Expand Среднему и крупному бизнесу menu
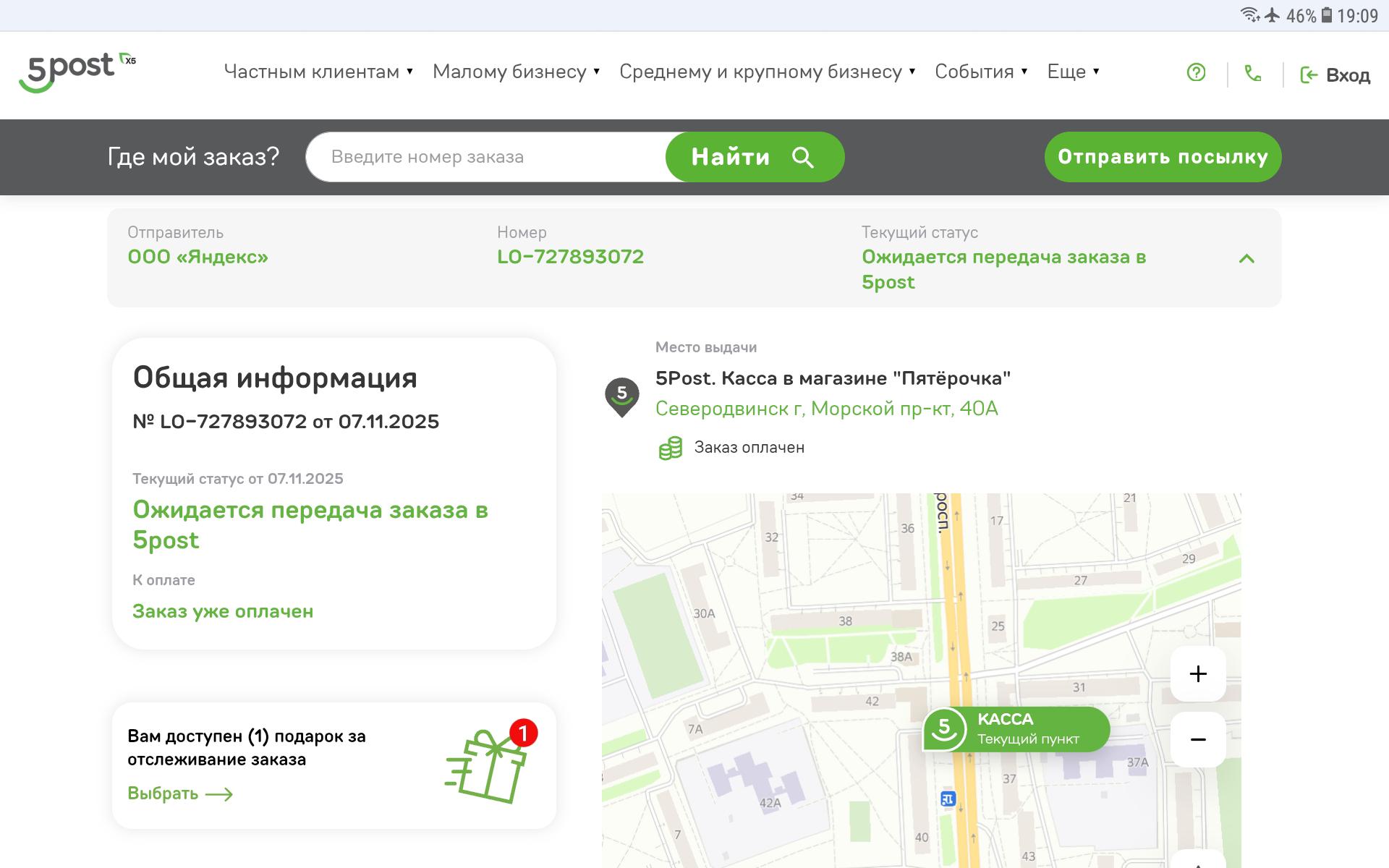Image resolution: width=1389 pixels, height=868 pixels. [x=767, y=72]
